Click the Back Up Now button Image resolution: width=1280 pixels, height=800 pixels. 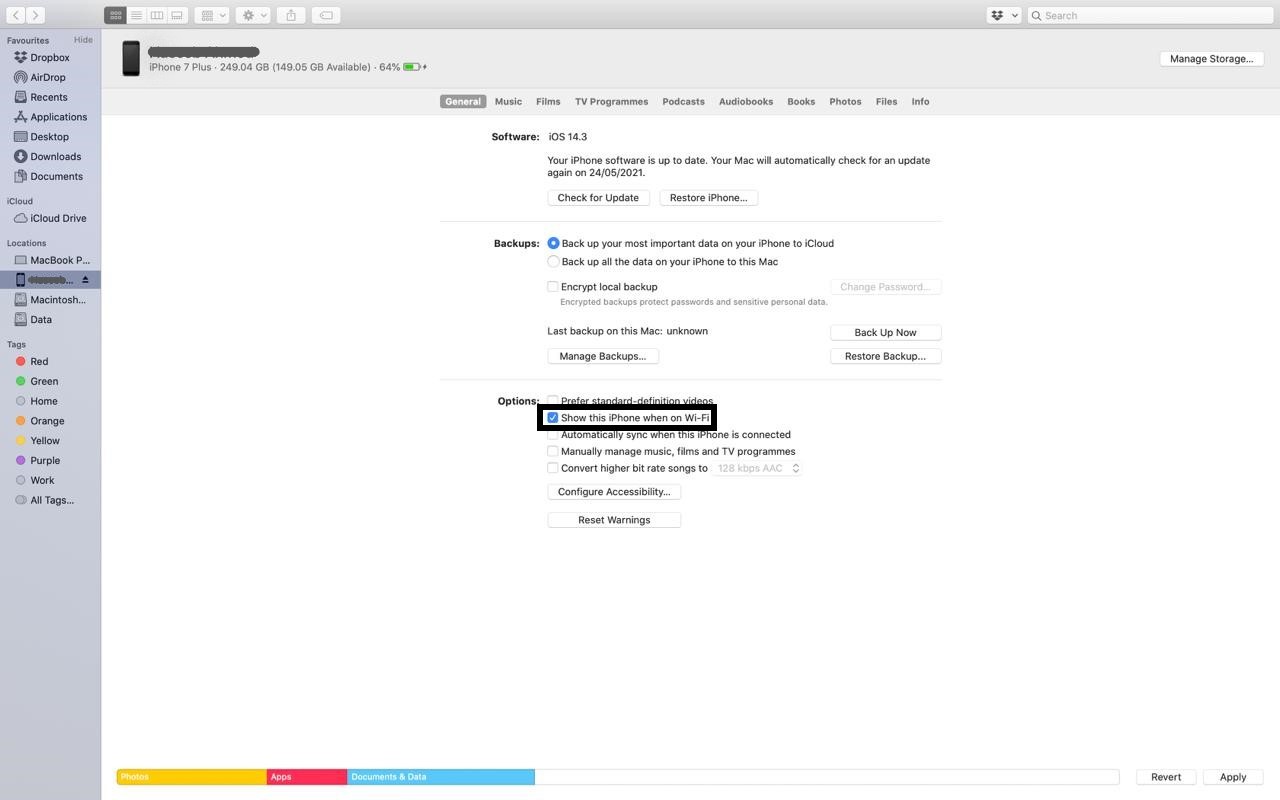(884, 332)
